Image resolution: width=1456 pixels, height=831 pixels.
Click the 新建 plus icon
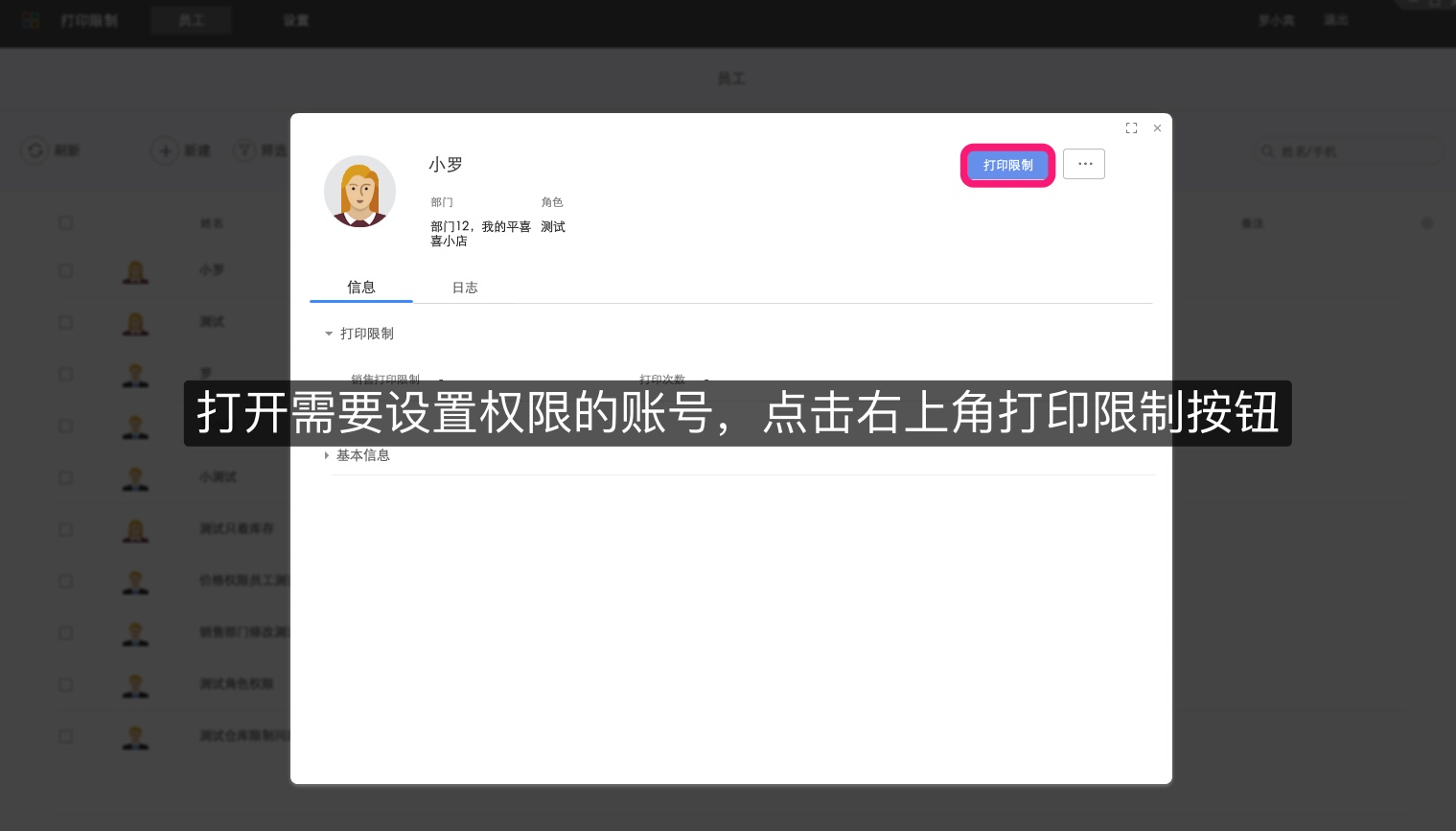point(165,150)
